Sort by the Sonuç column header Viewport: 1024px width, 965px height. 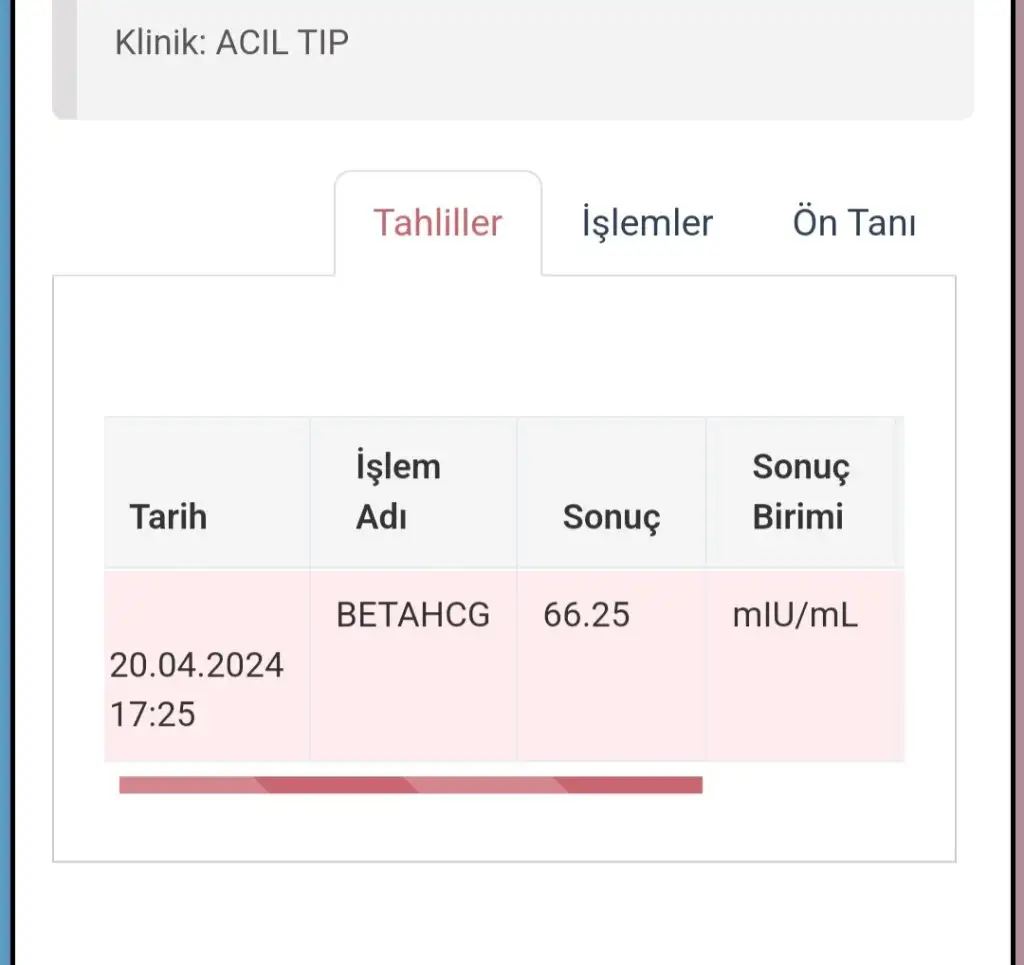(x=611, y=517)
